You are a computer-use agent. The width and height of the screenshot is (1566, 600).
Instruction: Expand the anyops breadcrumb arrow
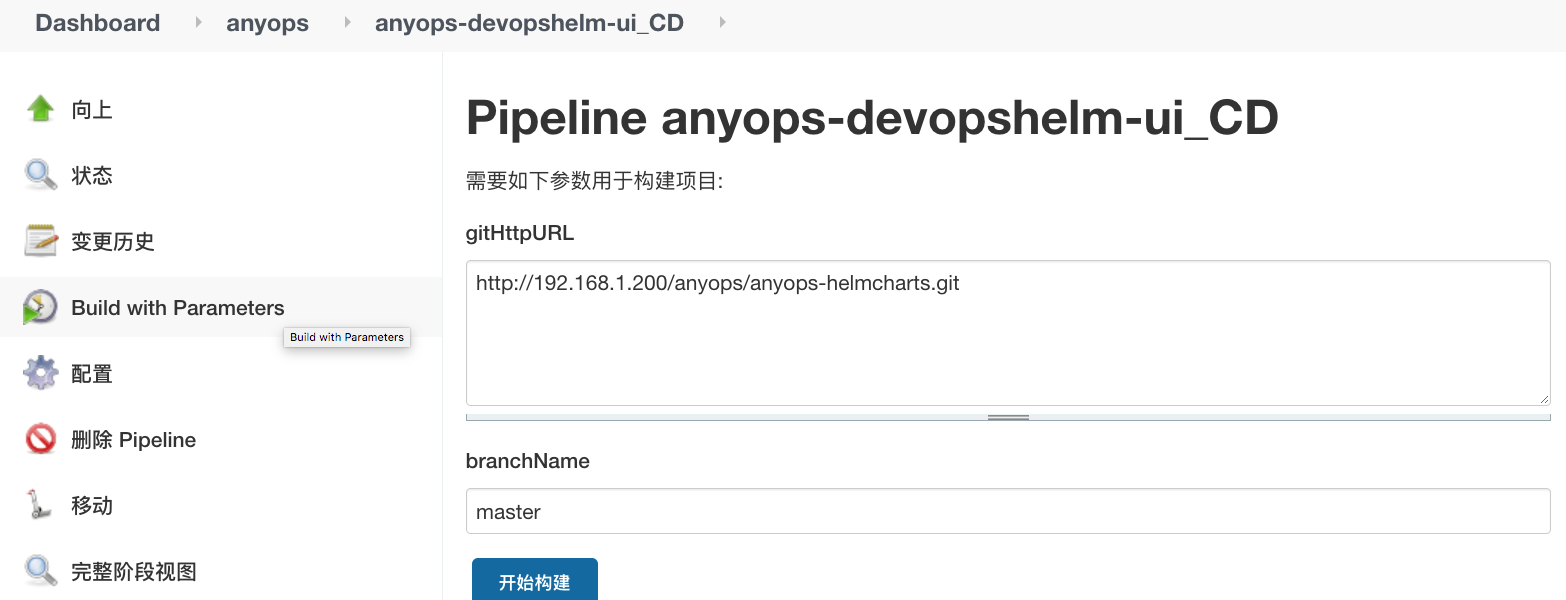click(x=347, y=22)
